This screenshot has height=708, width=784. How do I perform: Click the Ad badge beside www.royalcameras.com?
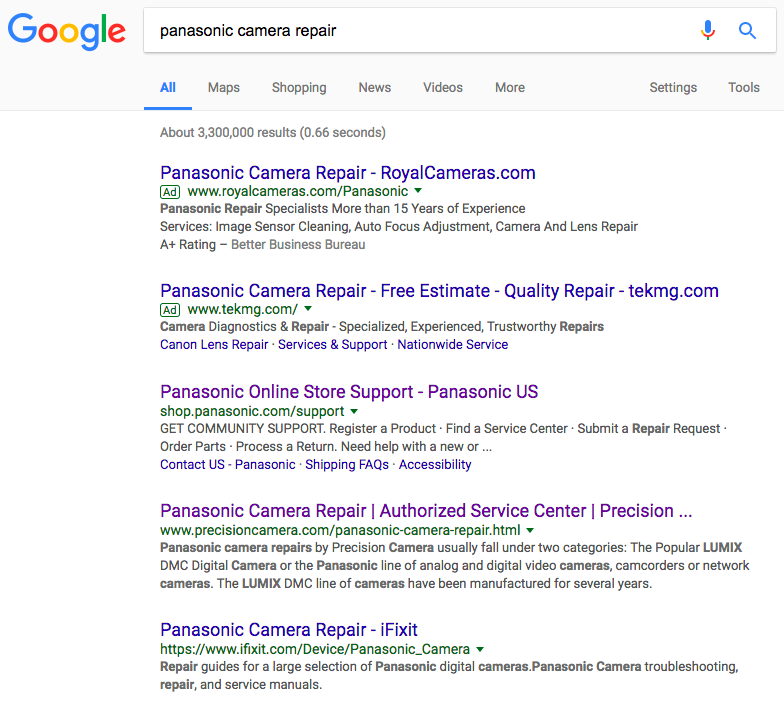(x=170, y=192)
